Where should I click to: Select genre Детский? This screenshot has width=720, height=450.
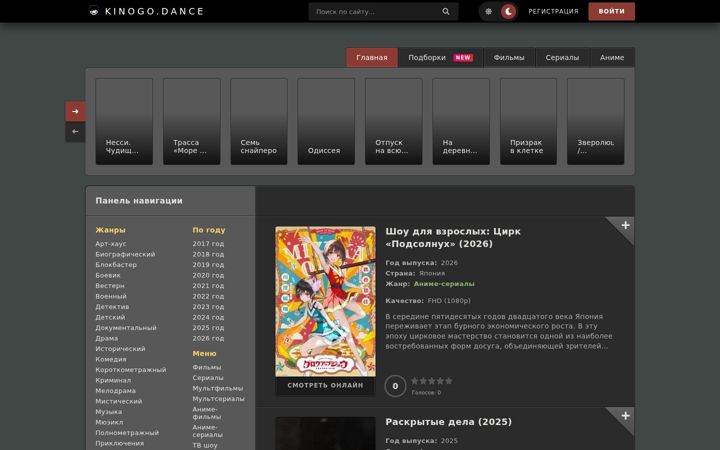tap(110, 317)
